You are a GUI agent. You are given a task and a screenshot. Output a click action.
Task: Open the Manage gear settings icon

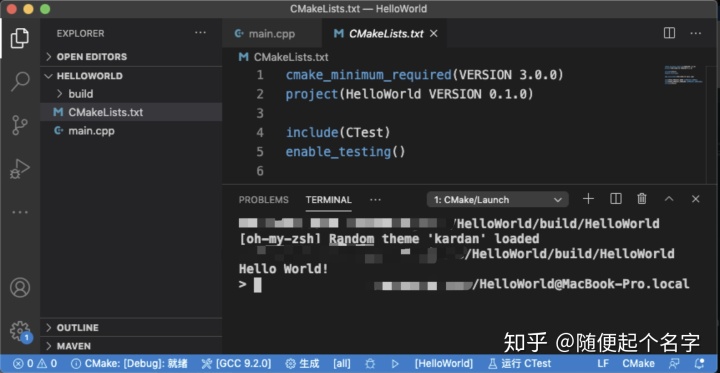[20, 331]
